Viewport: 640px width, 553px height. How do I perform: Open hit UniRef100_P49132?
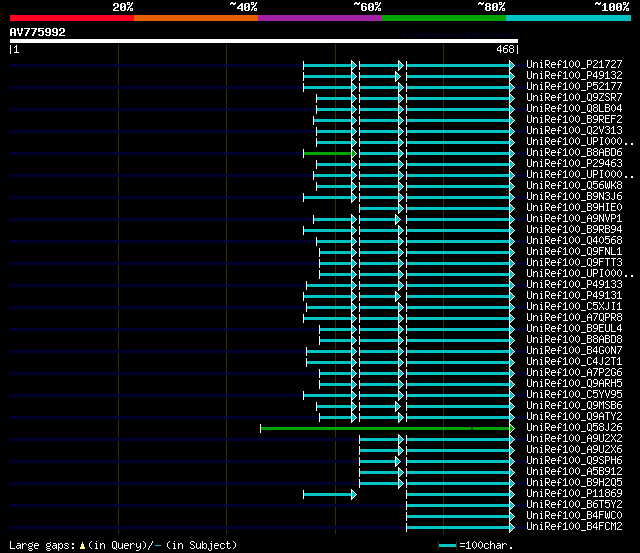tap(574, 76)
